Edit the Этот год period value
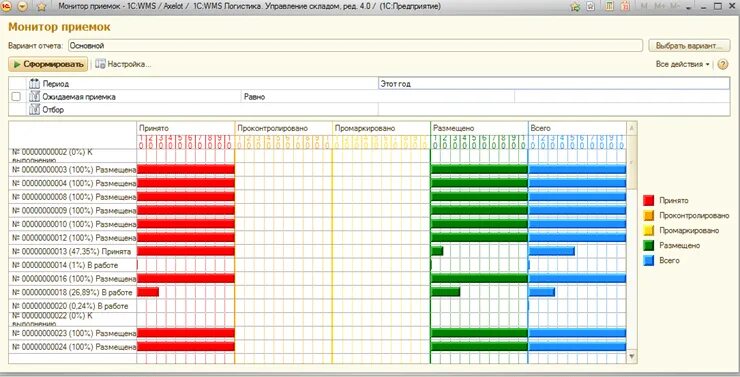740x377 pixels. (x=554, y=84)
